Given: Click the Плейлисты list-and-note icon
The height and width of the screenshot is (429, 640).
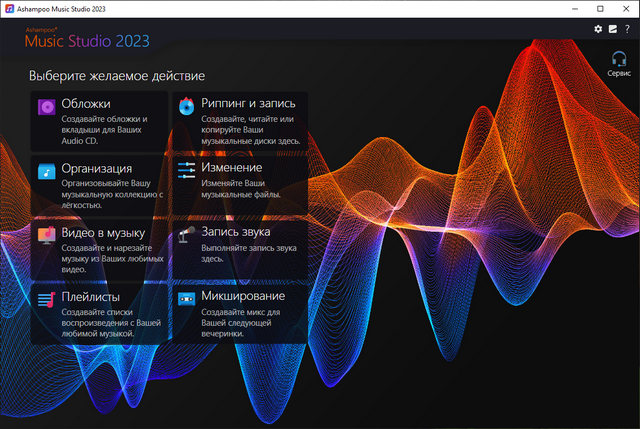Looking at the screenshot, I should click(x=47, y=299).
